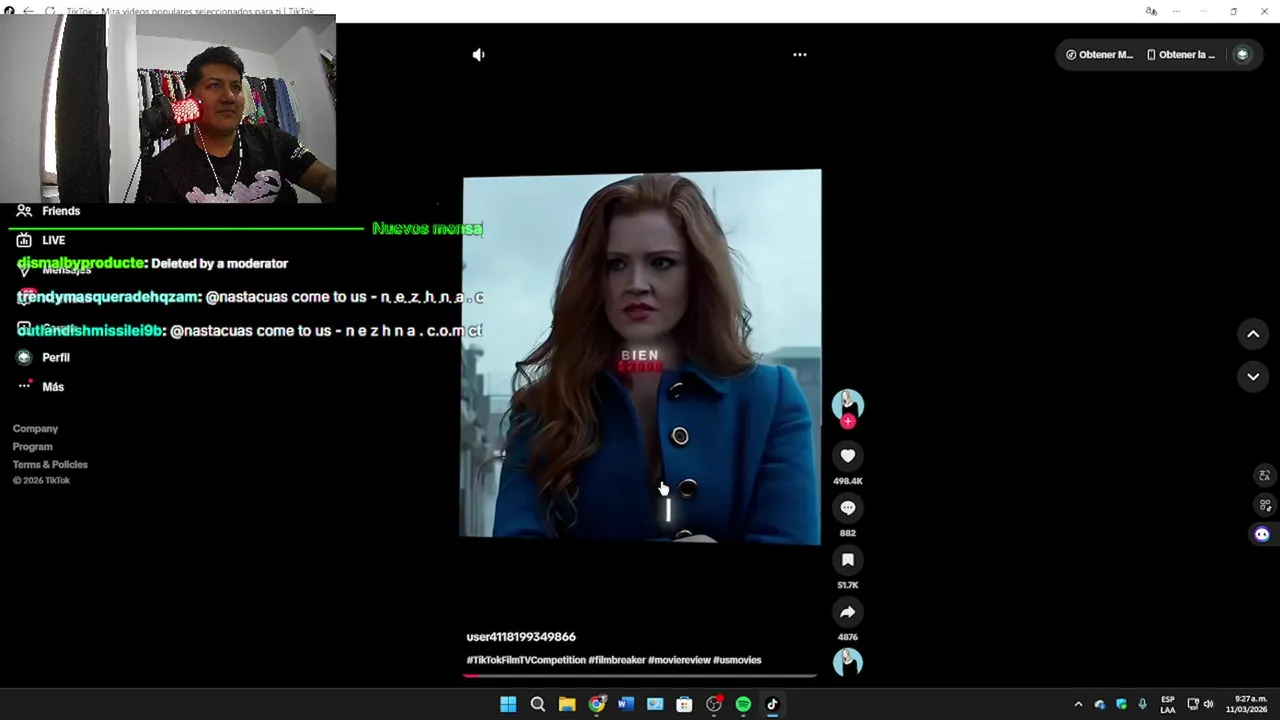Open user4118199349866 profile name
The width and height of the screenshot is (1280, 720).
pos(521,637)
